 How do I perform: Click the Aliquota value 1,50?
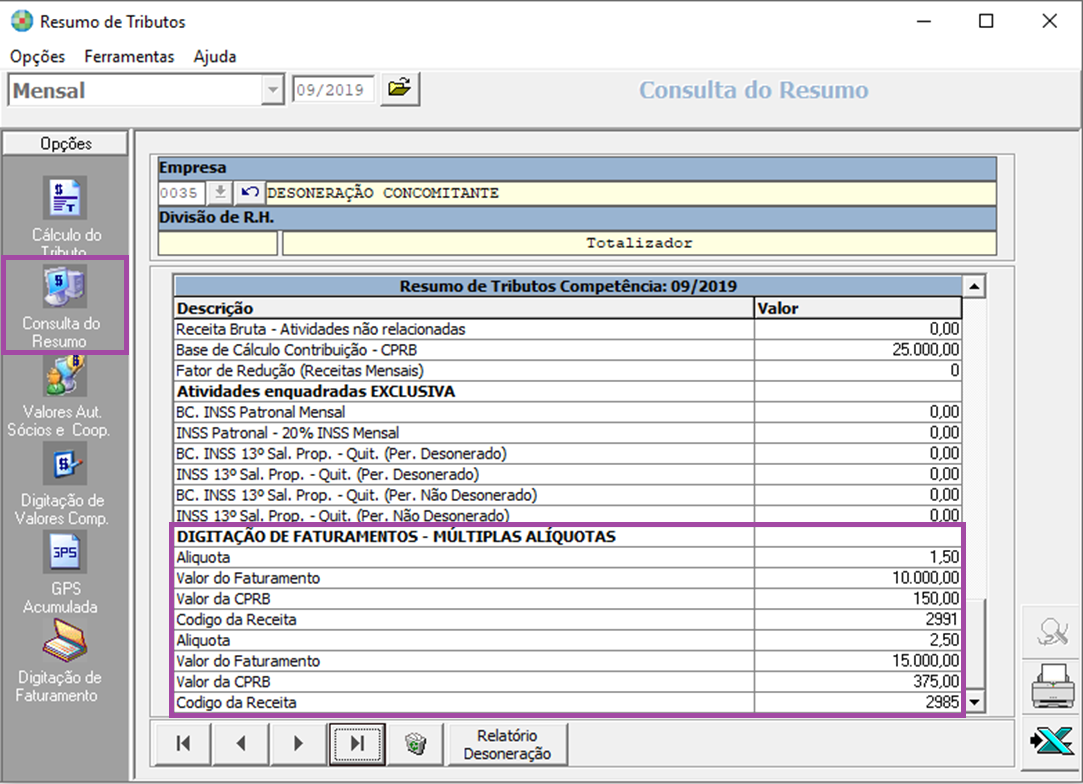pyautogui.click(x=857, y=557)
